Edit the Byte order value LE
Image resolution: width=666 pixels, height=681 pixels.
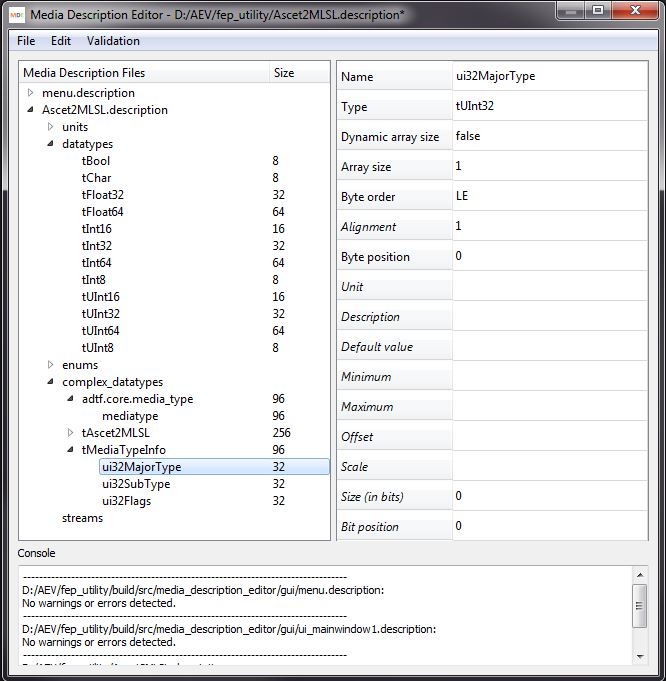[x=550, y=196]
